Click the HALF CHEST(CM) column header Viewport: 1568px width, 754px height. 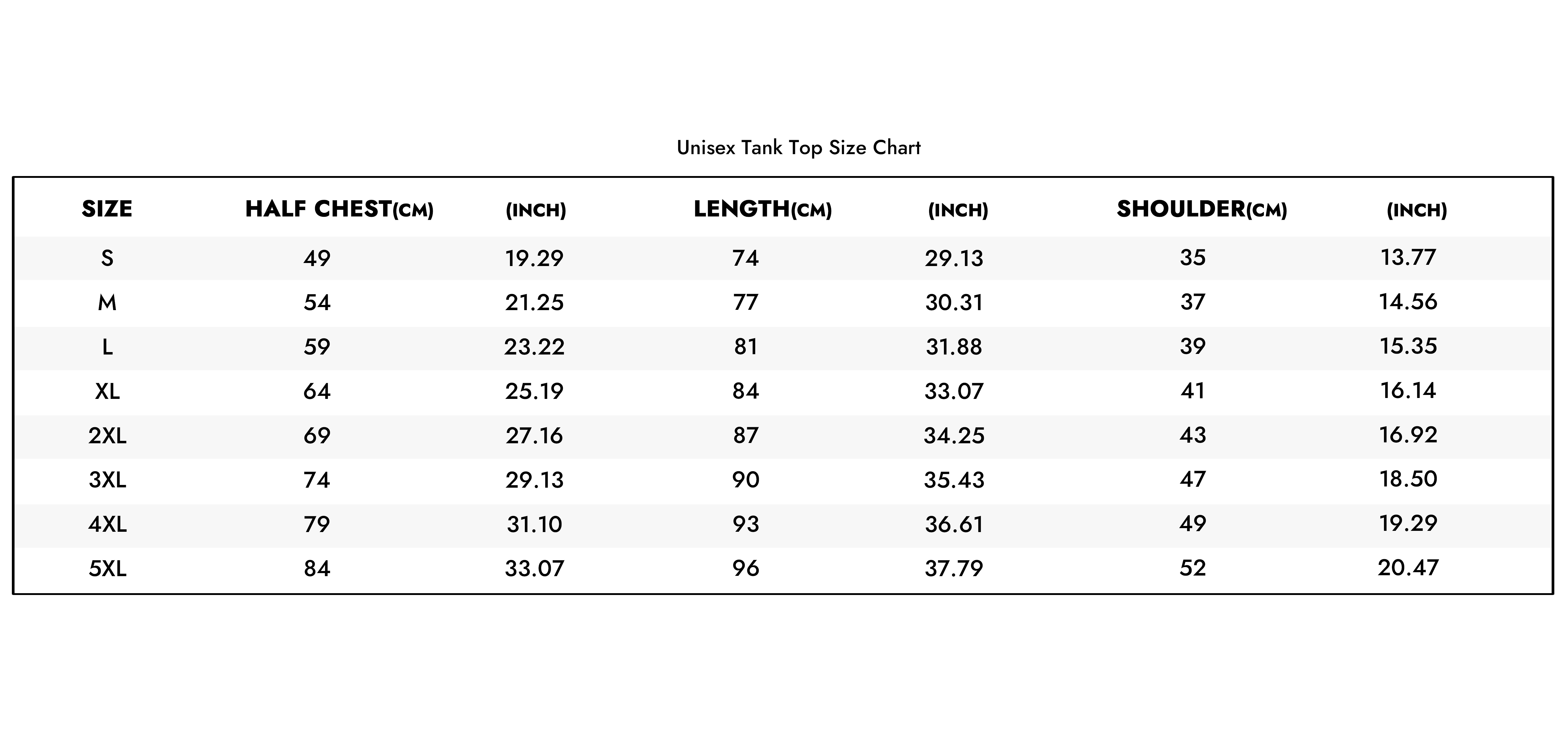tap(339, 209)
